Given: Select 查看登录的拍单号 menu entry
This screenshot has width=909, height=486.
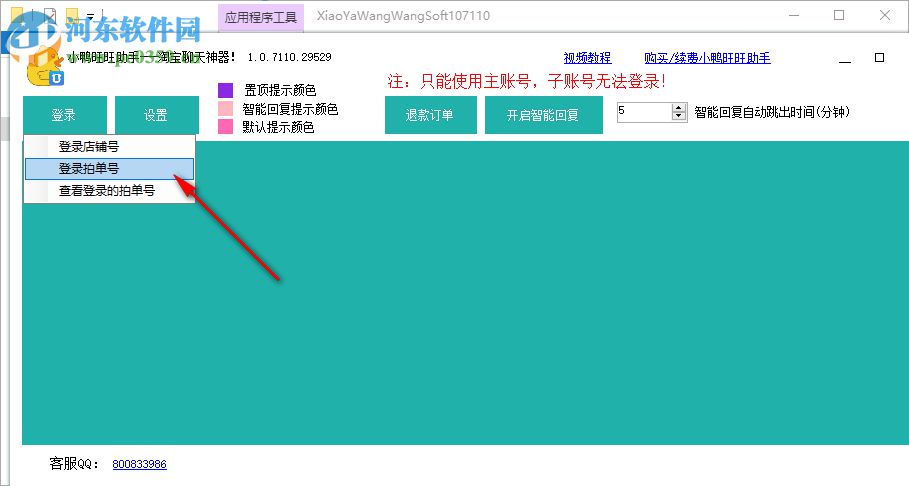Looking at the screenshot, I should pos(109,191).
